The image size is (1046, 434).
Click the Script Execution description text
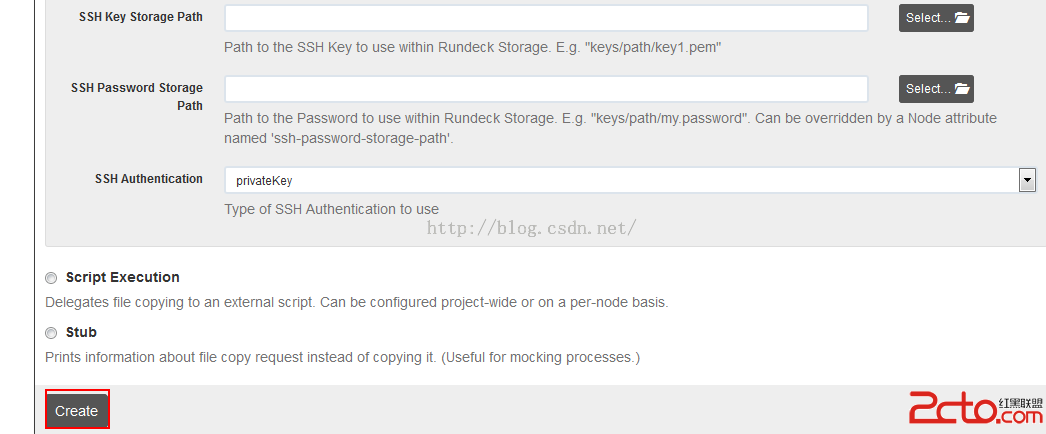pos(357,302)
